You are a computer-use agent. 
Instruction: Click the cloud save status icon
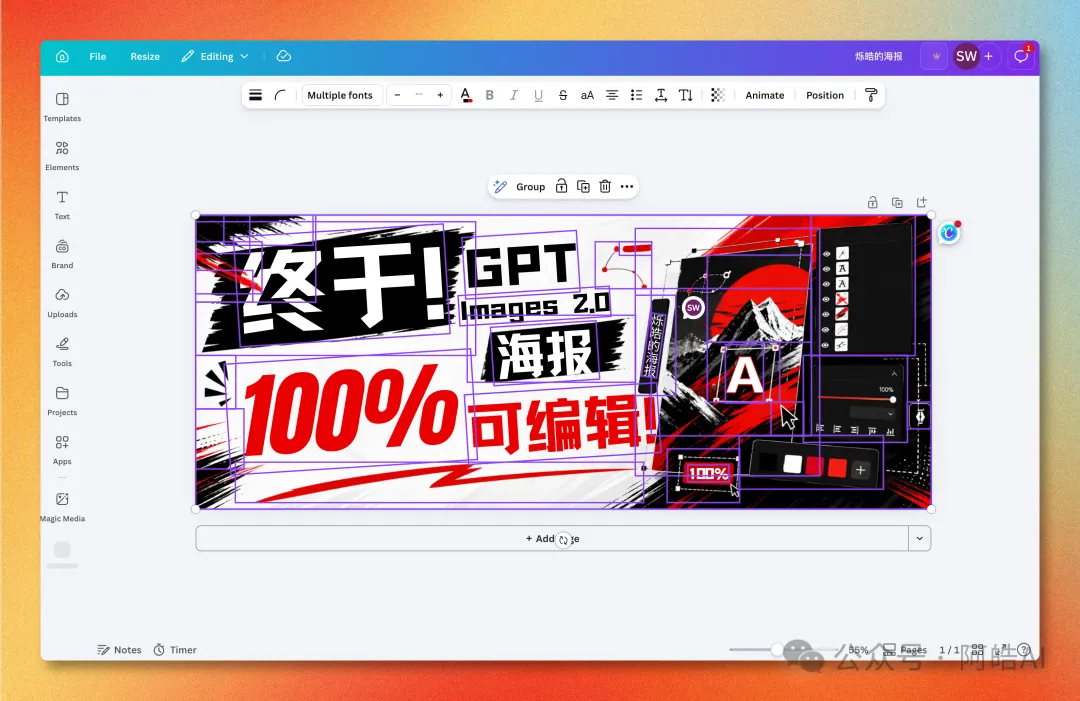click(284, 56)
